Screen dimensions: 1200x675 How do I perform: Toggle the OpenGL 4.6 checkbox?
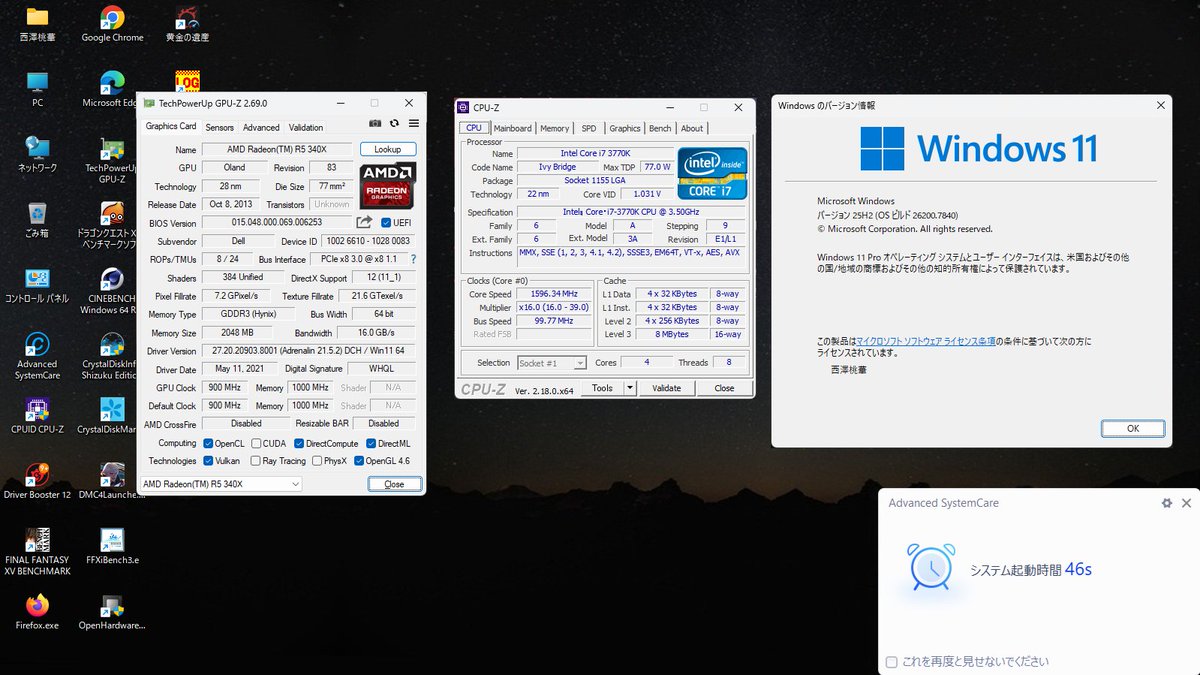359,461
